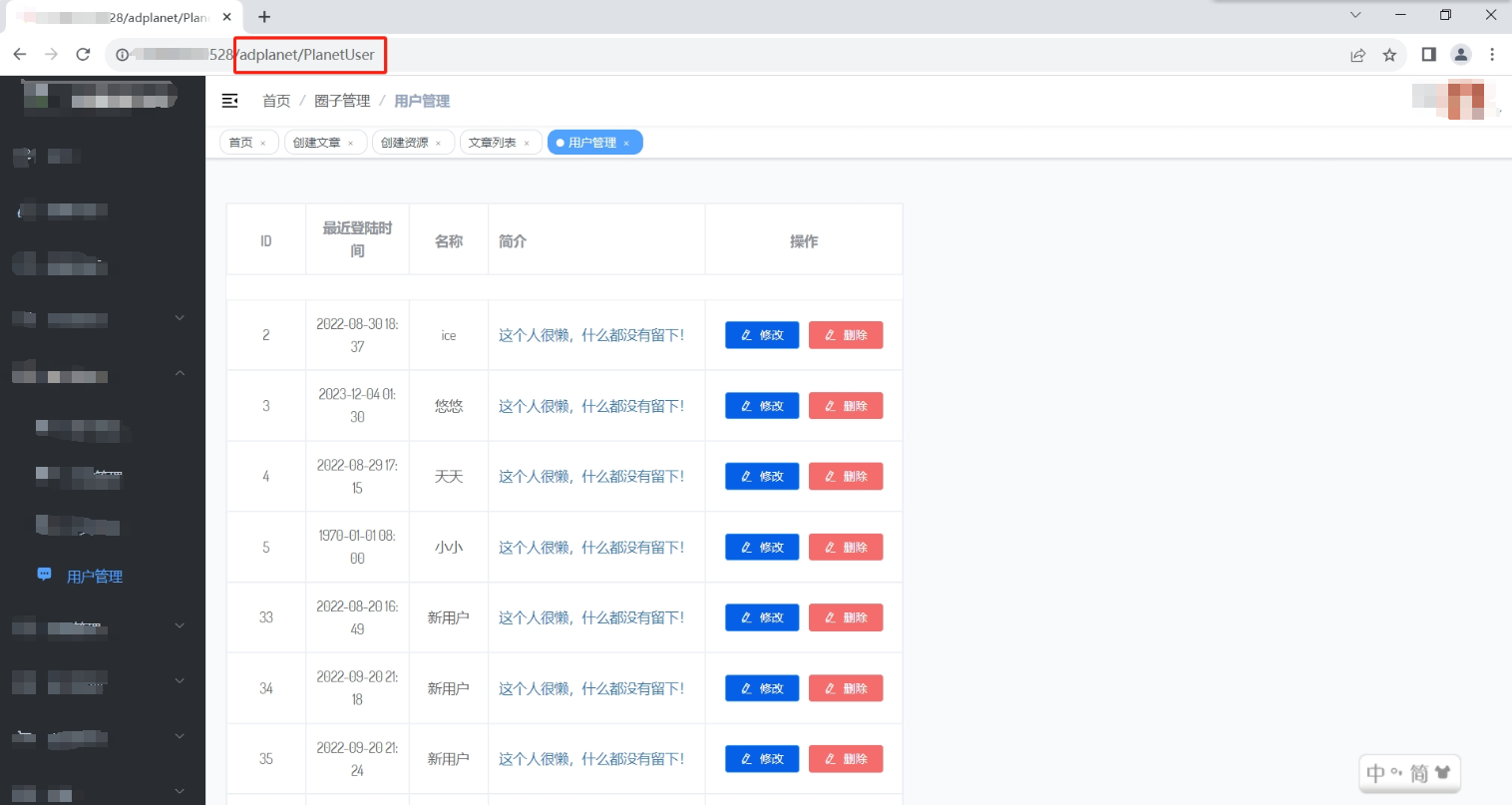Open Chrome three-dot menu
The image size is (1512, 805).
[1492, 55]
